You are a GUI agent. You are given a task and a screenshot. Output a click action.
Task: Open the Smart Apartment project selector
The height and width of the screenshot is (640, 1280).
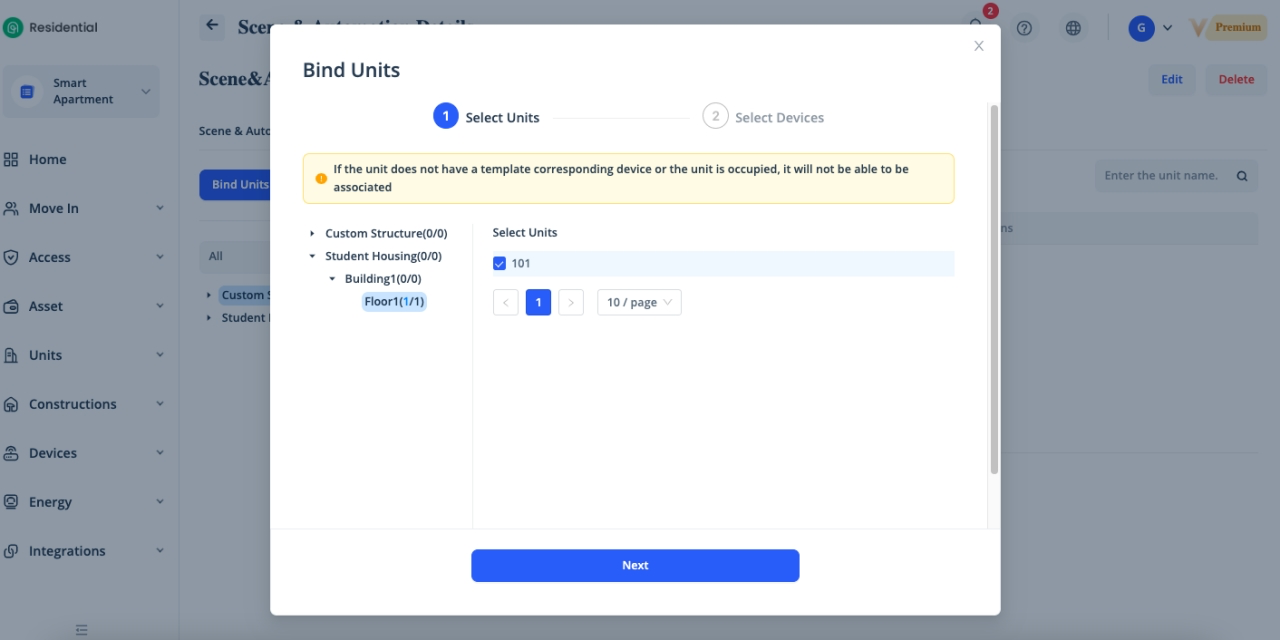(x=84, y=92)
